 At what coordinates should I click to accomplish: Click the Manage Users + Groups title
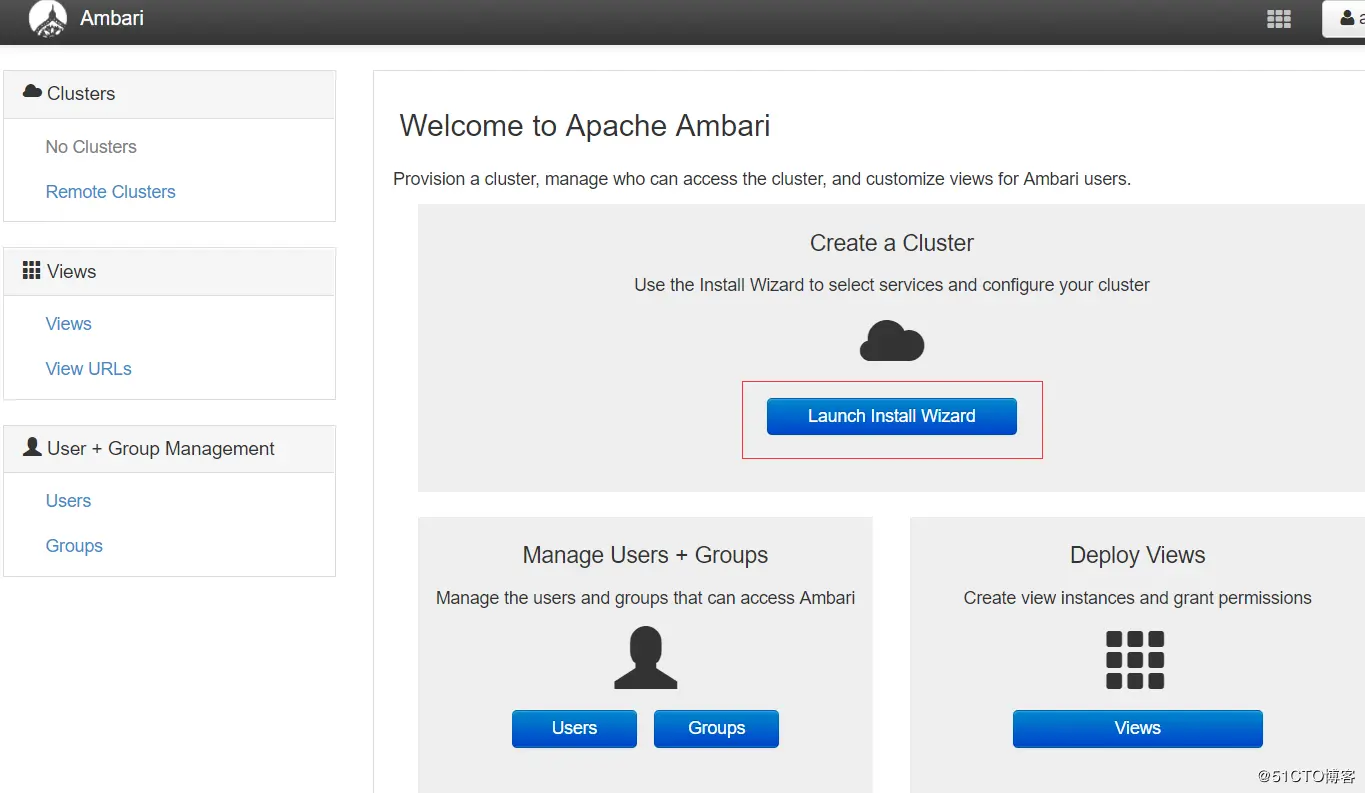click(645, 555)
